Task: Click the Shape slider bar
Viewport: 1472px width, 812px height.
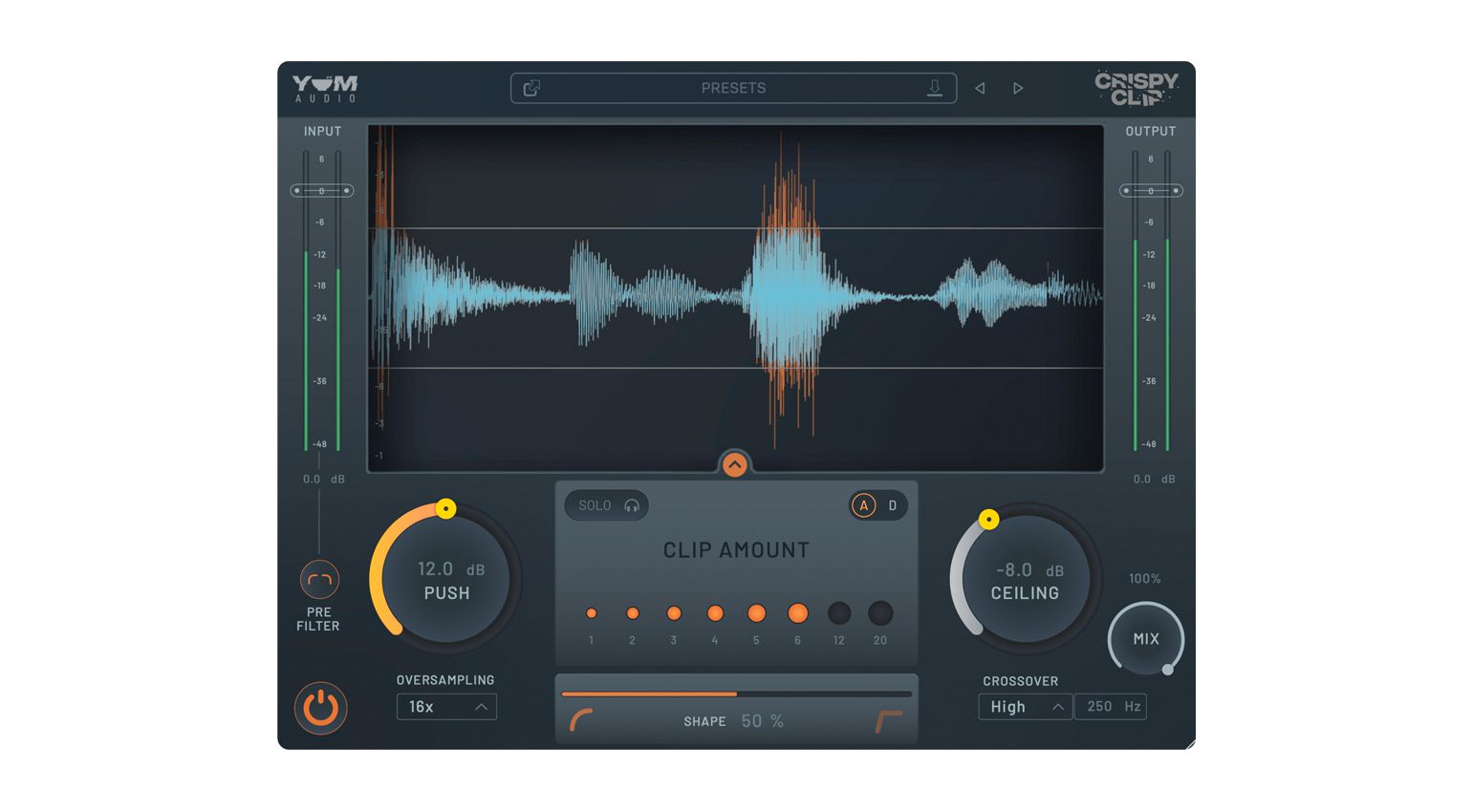Action: pos(736,694)
